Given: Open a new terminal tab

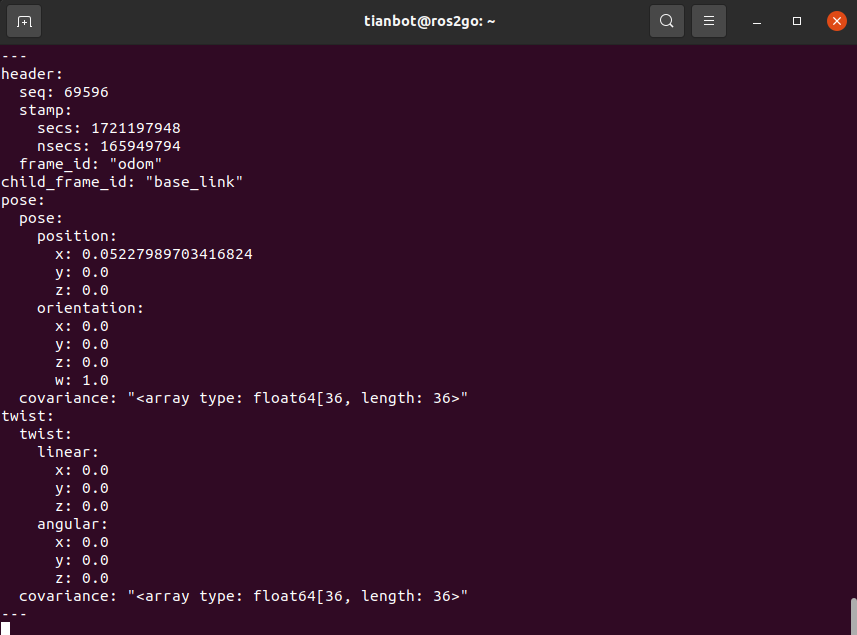Looking at the screenshot, I should click(x=24, y=21).
